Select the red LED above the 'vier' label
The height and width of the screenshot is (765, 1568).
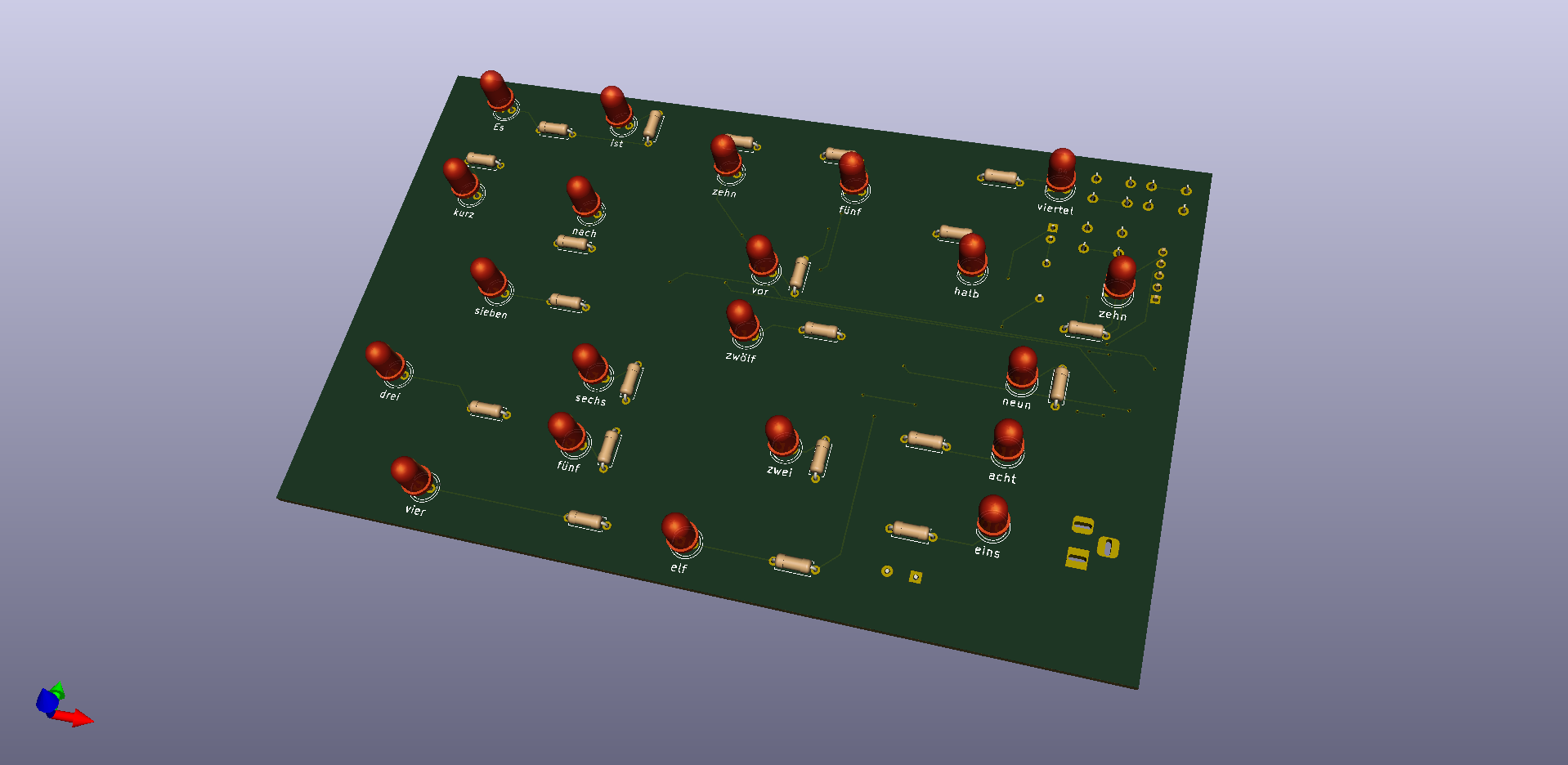point(410,475)
